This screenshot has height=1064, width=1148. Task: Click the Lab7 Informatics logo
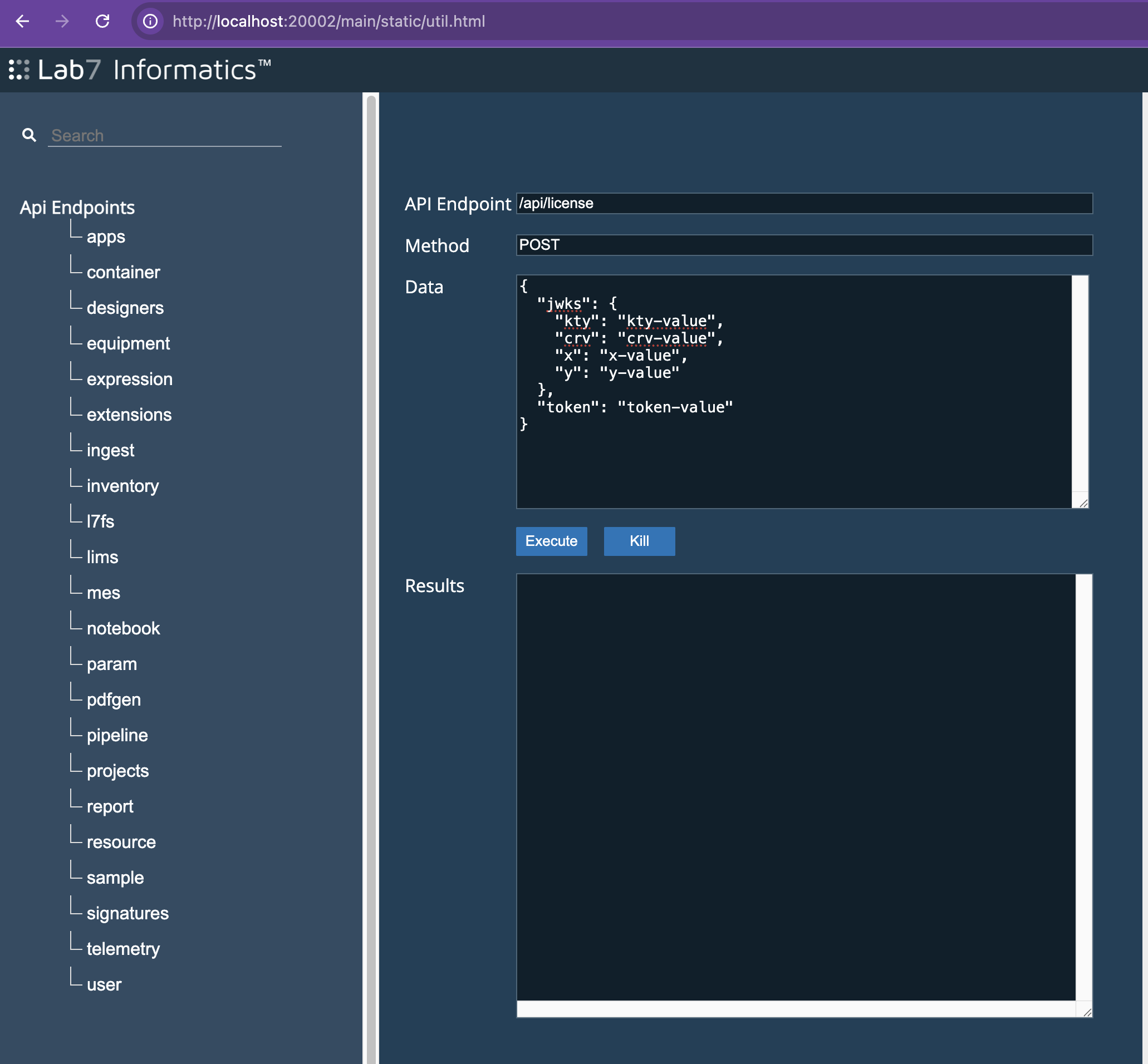click(x=140, y=70)
